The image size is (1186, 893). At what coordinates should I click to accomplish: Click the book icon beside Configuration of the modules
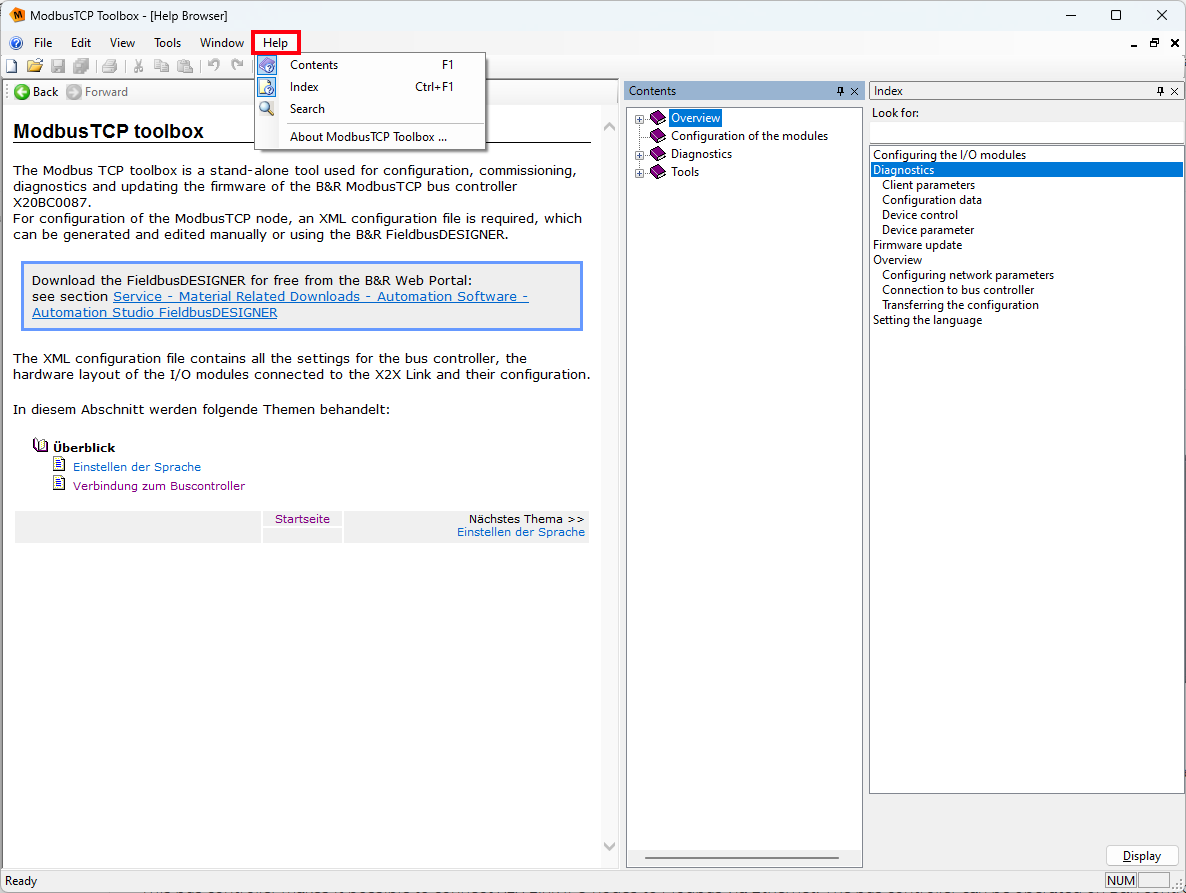(658, 135)
